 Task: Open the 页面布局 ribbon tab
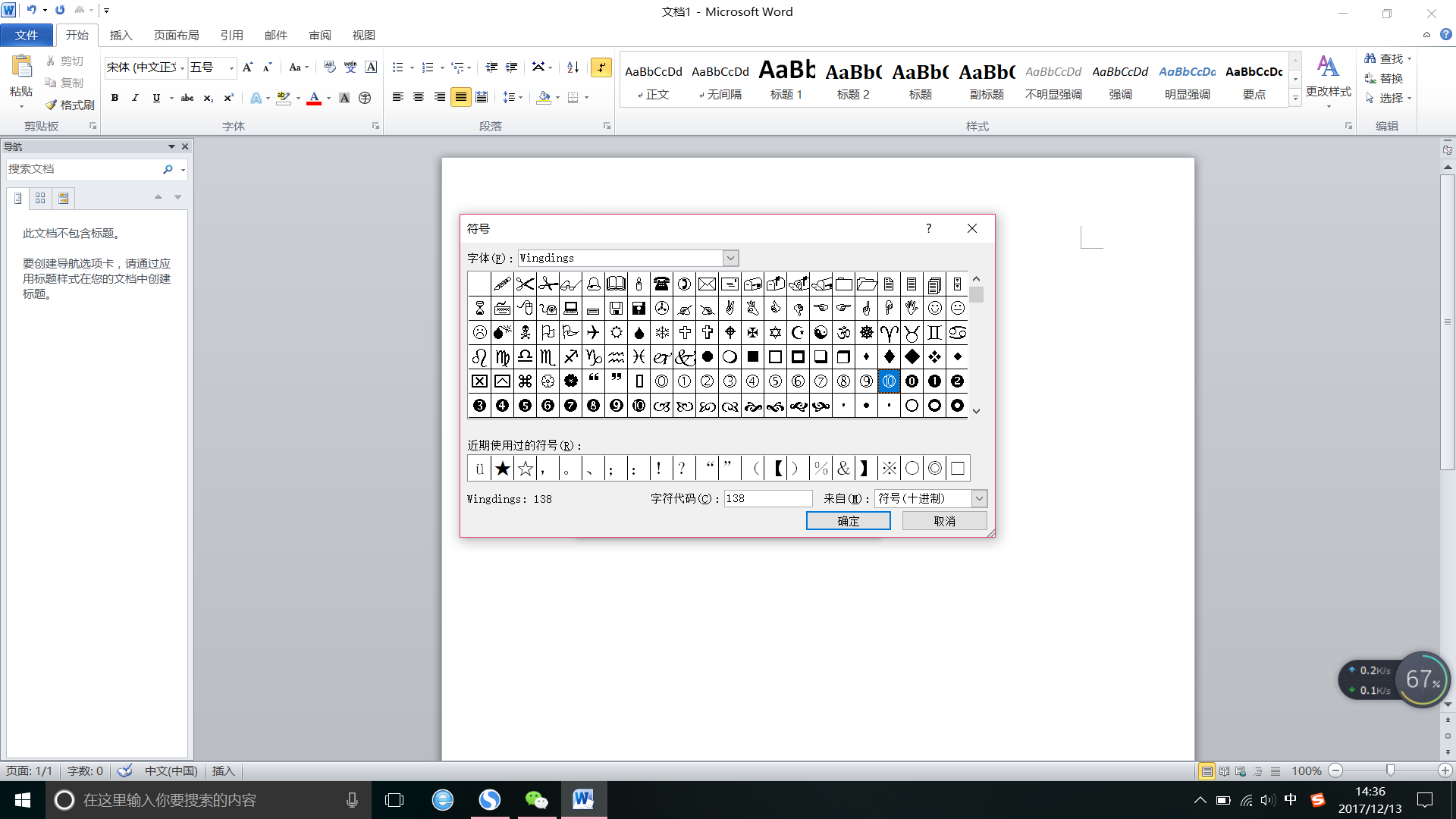176,36
